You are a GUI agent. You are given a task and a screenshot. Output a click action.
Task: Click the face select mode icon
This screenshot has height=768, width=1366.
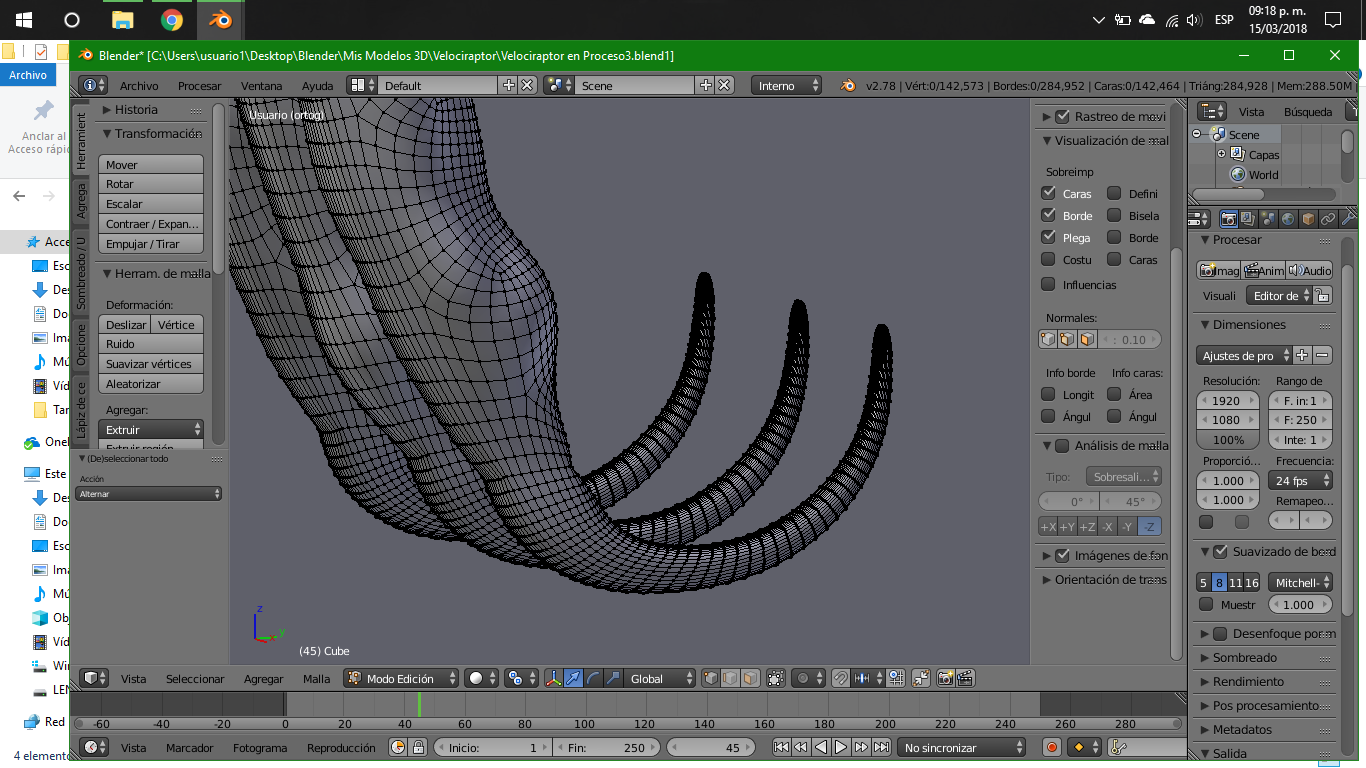[x=750, y=678]
